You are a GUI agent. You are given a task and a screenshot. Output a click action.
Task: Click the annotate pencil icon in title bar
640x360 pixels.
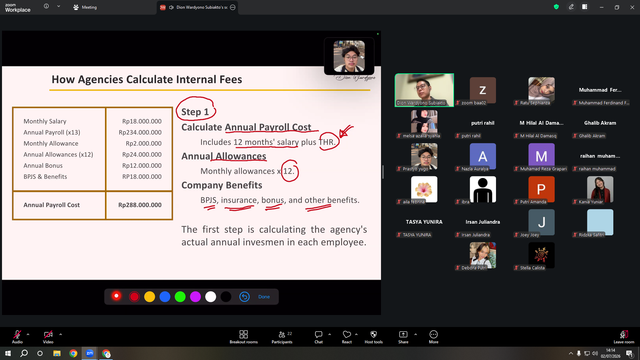(571, 7)
